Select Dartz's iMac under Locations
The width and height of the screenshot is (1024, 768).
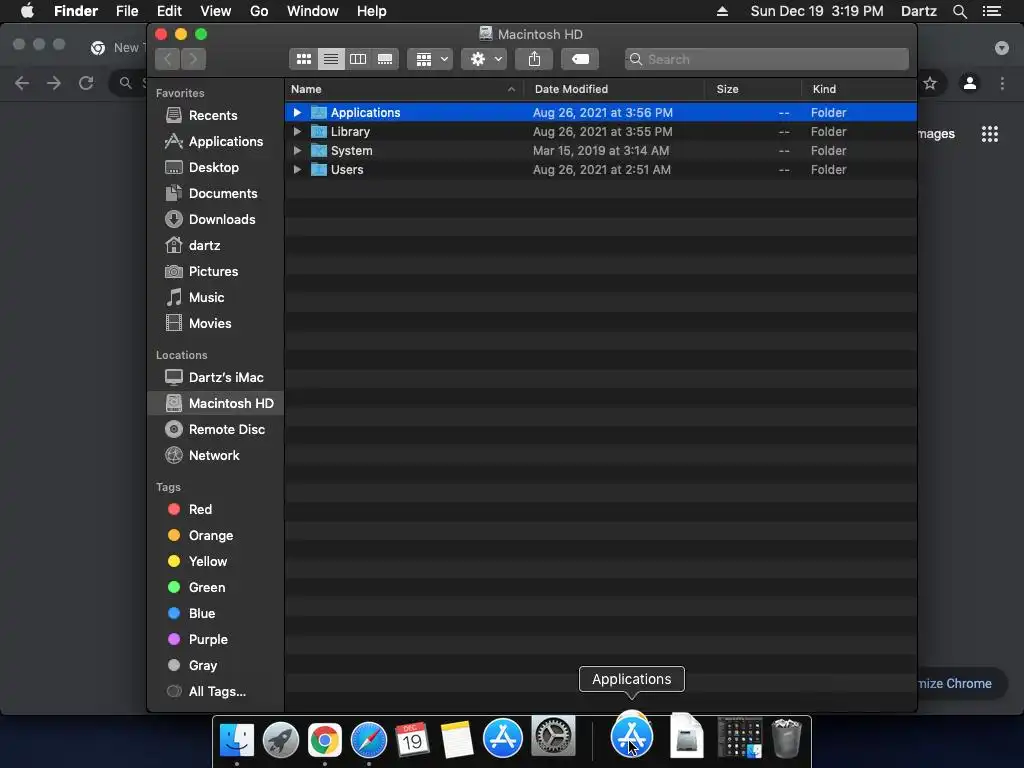[x=216, y=377]
